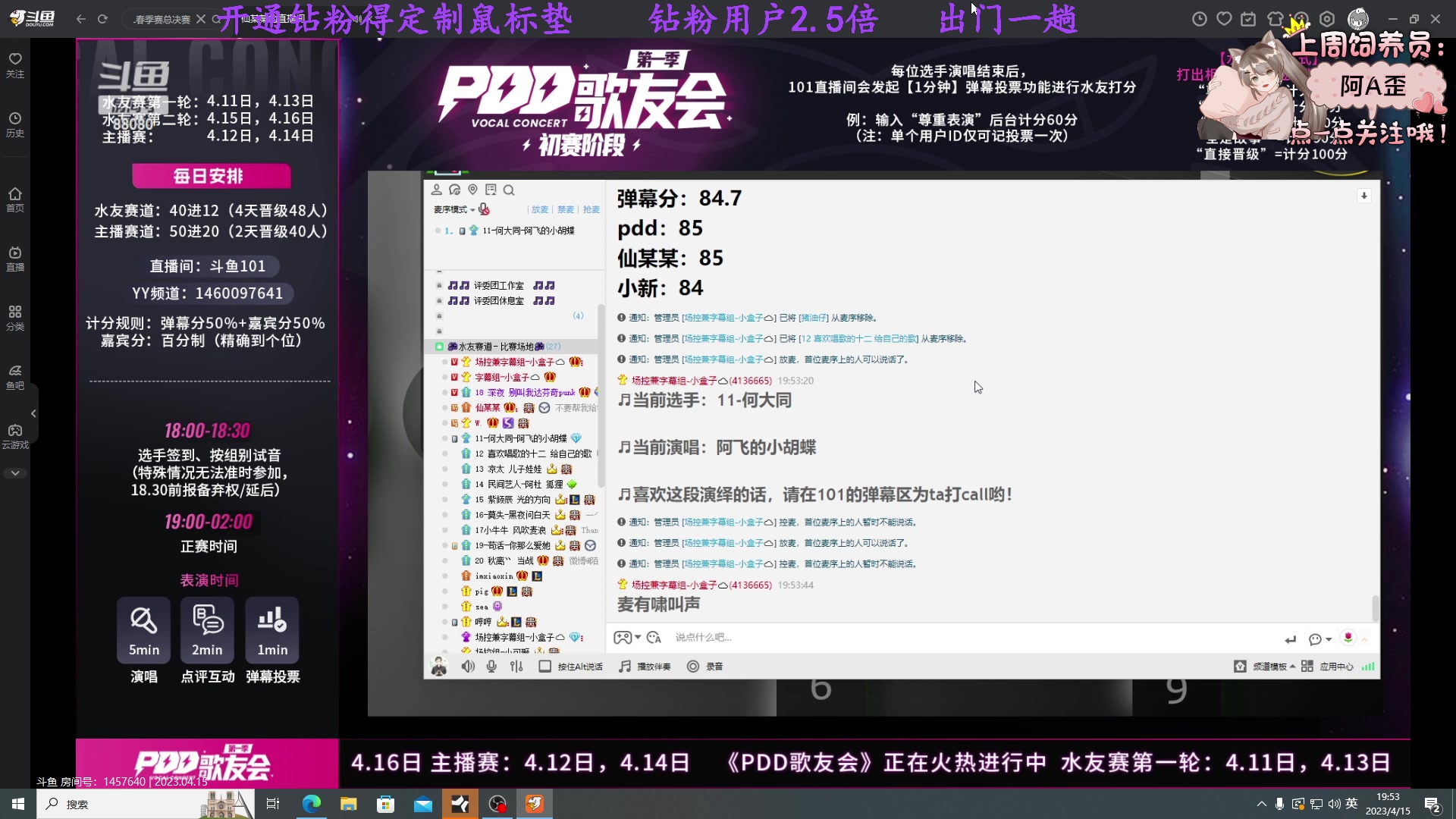Open followed list heart icon in title bar
1456x819 pixels.
pos(1224,19)
